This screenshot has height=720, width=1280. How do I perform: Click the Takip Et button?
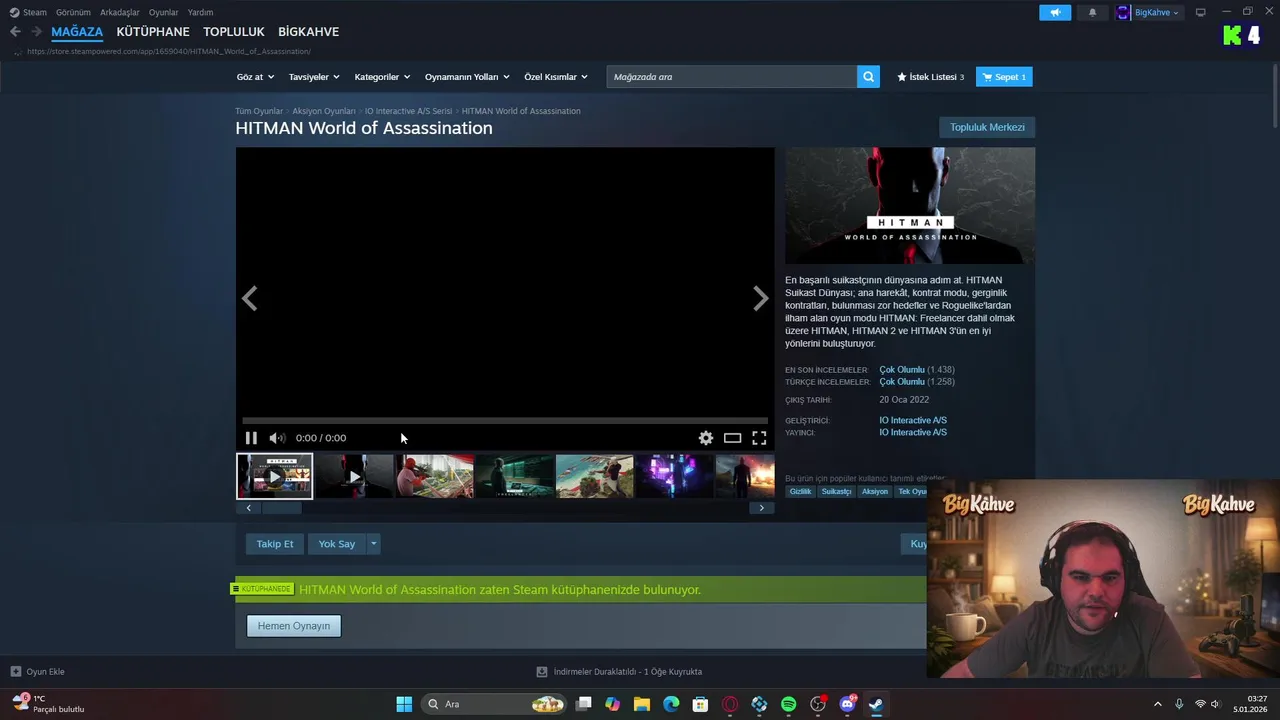click(275, 544)
